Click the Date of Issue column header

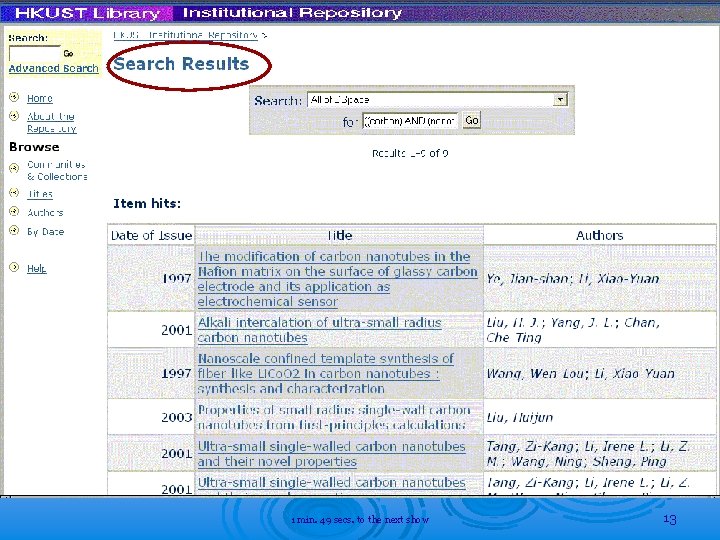click(151, 236)
